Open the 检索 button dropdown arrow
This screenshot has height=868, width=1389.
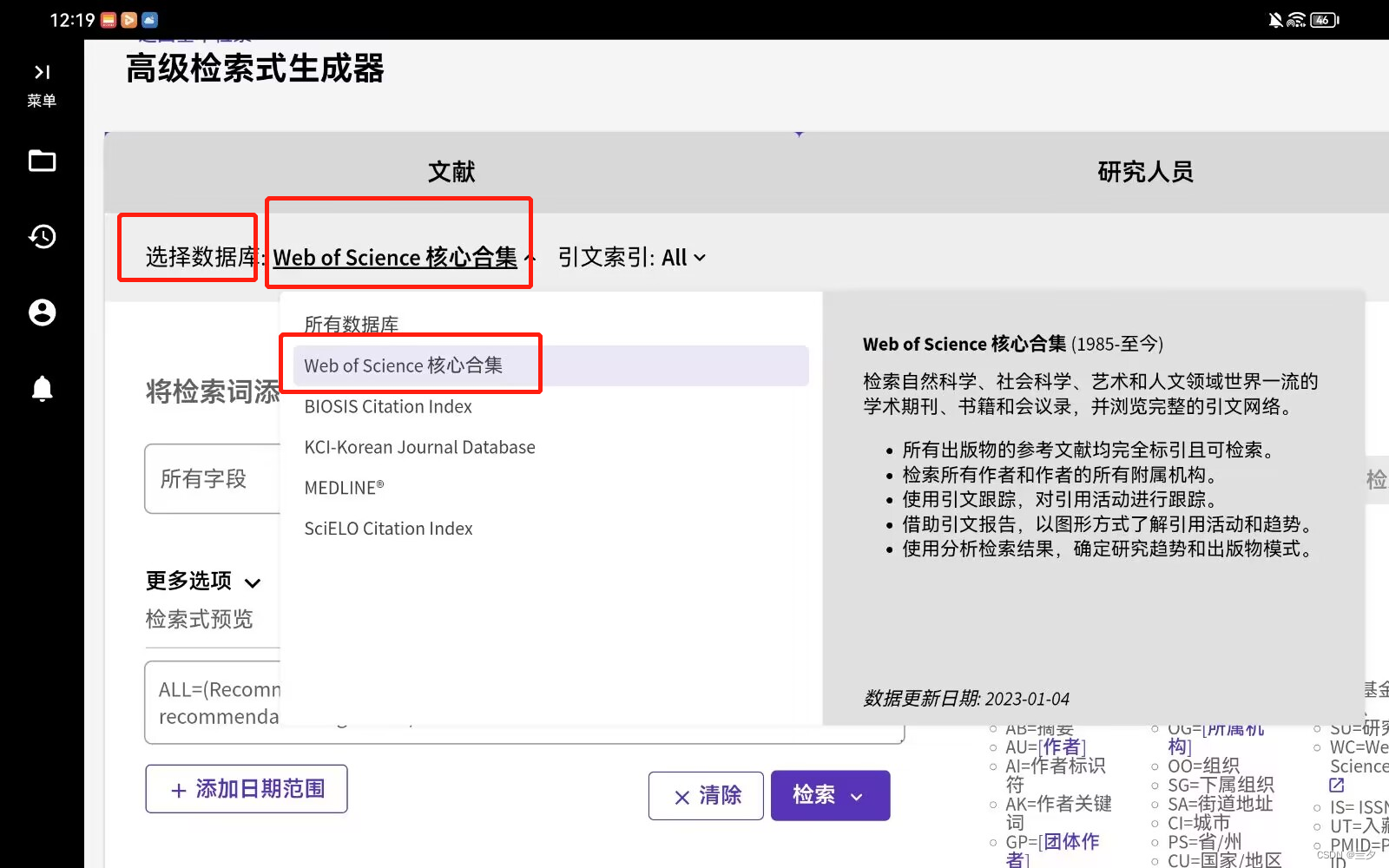[858, 796]
